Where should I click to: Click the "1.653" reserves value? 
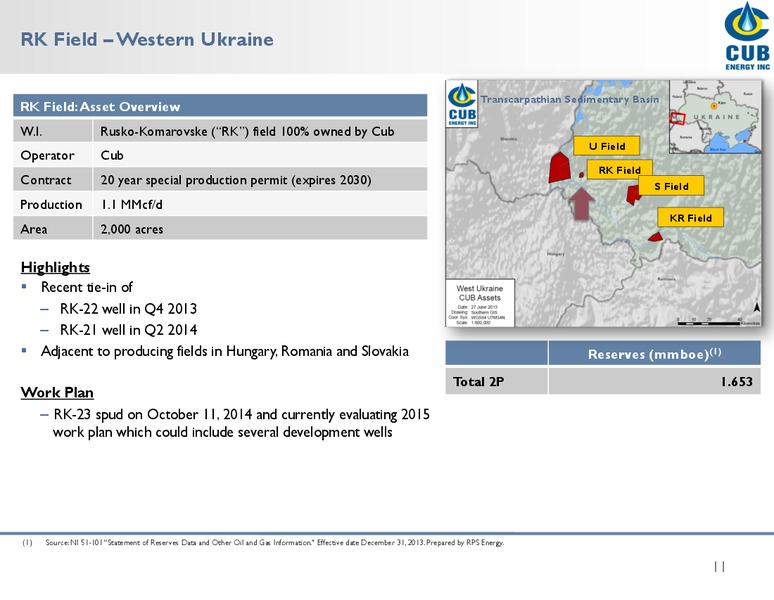(x=736, y=381)
